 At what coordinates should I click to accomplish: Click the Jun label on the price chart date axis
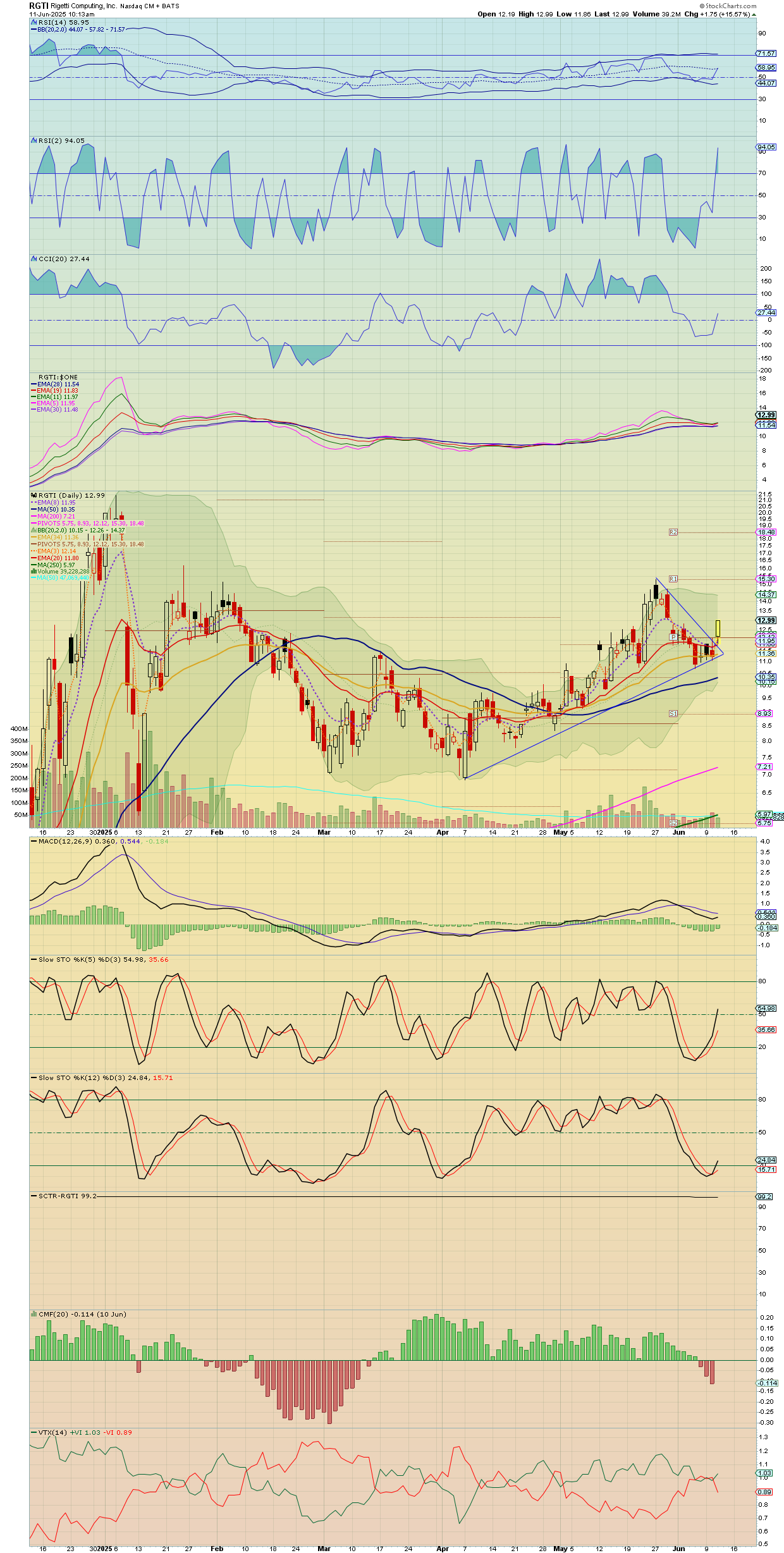click(x=678, y=832)
